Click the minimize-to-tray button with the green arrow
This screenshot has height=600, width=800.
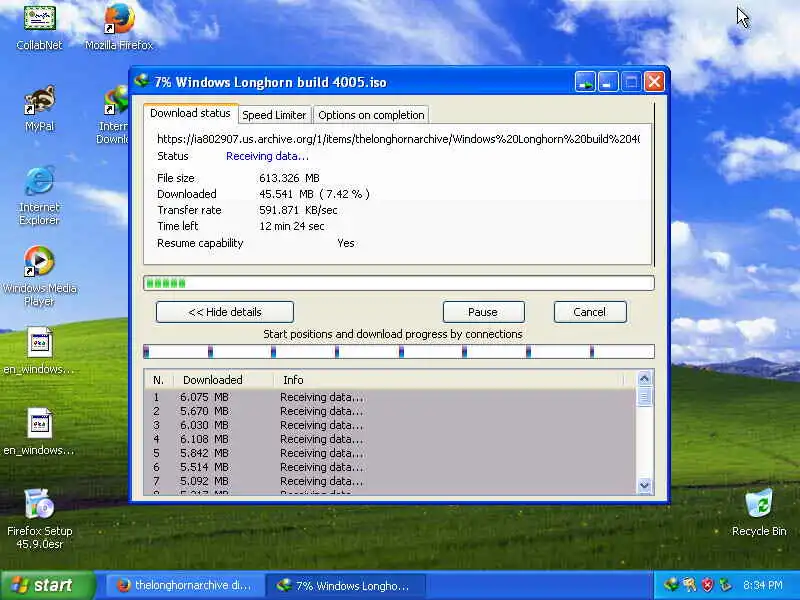point(585,82)
